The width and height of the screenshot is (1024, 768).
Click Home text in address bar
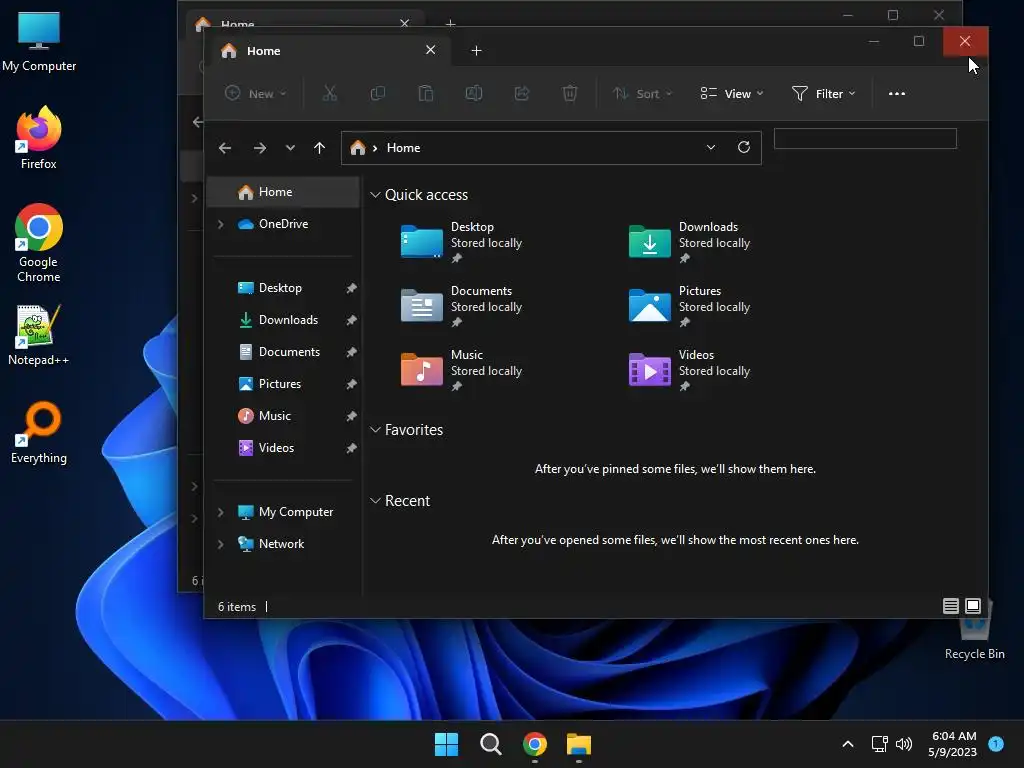pyautogui.click(x=404, y=148)
